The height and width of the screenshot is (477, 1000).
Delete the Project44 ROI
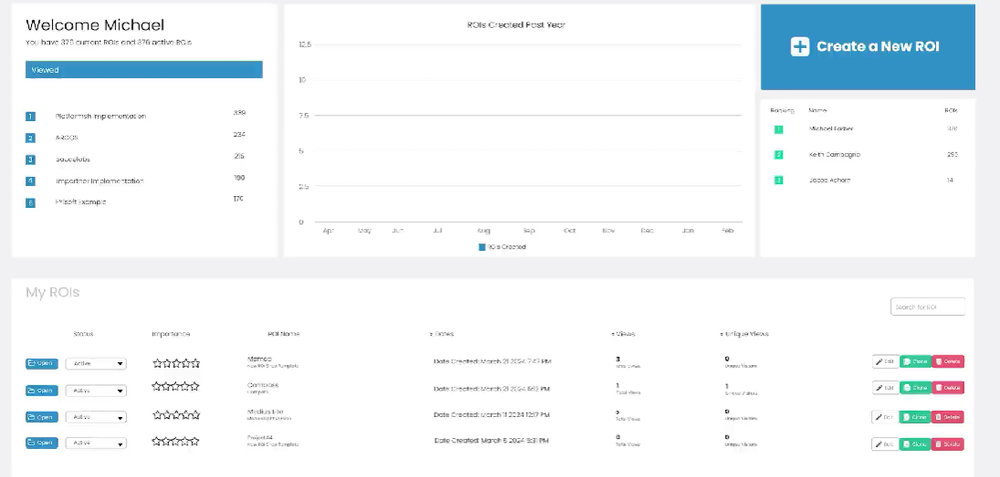tap(948, 444)
